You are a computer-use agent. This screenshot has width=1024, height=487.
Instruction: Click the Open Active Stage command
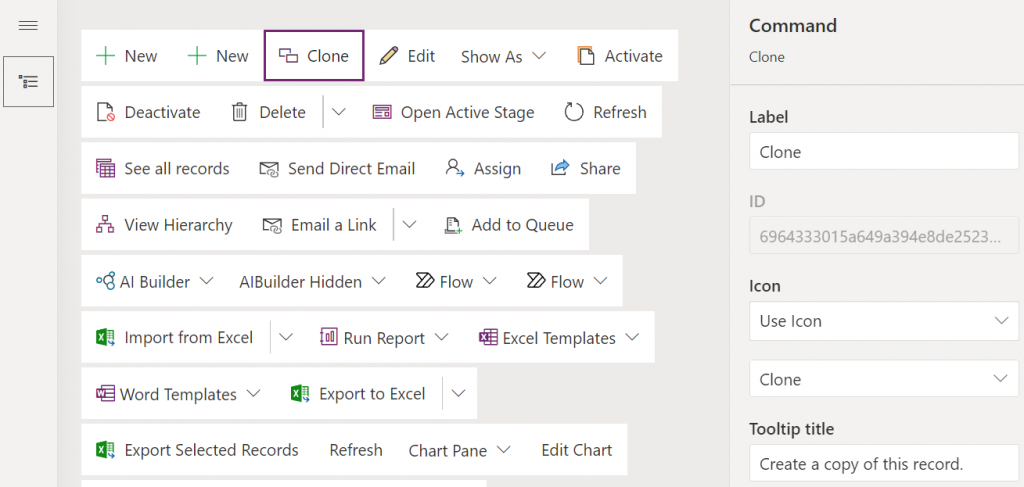tap(453, 112)
